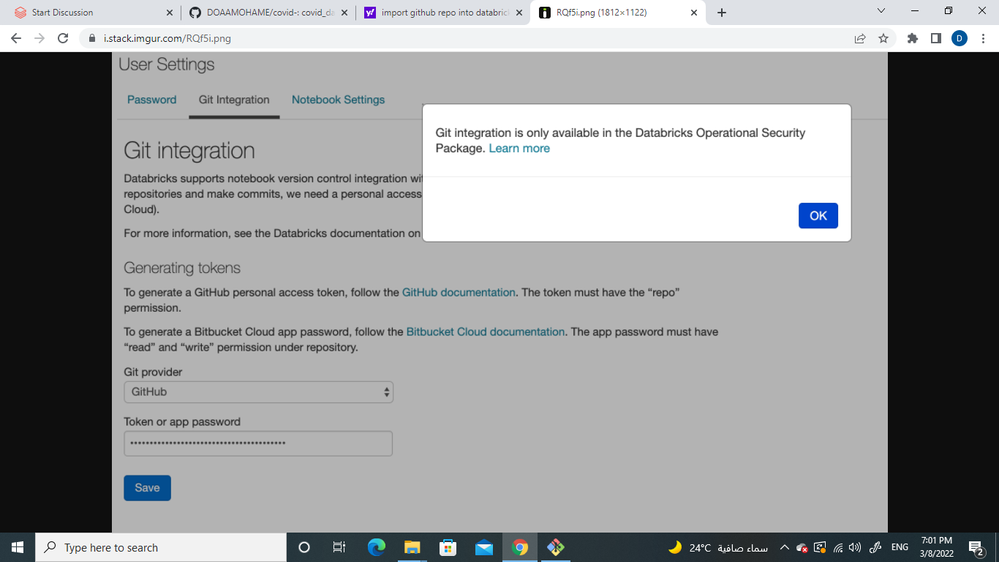
Task: Open the Notebook Settings tab
Action: pos(338,100)
